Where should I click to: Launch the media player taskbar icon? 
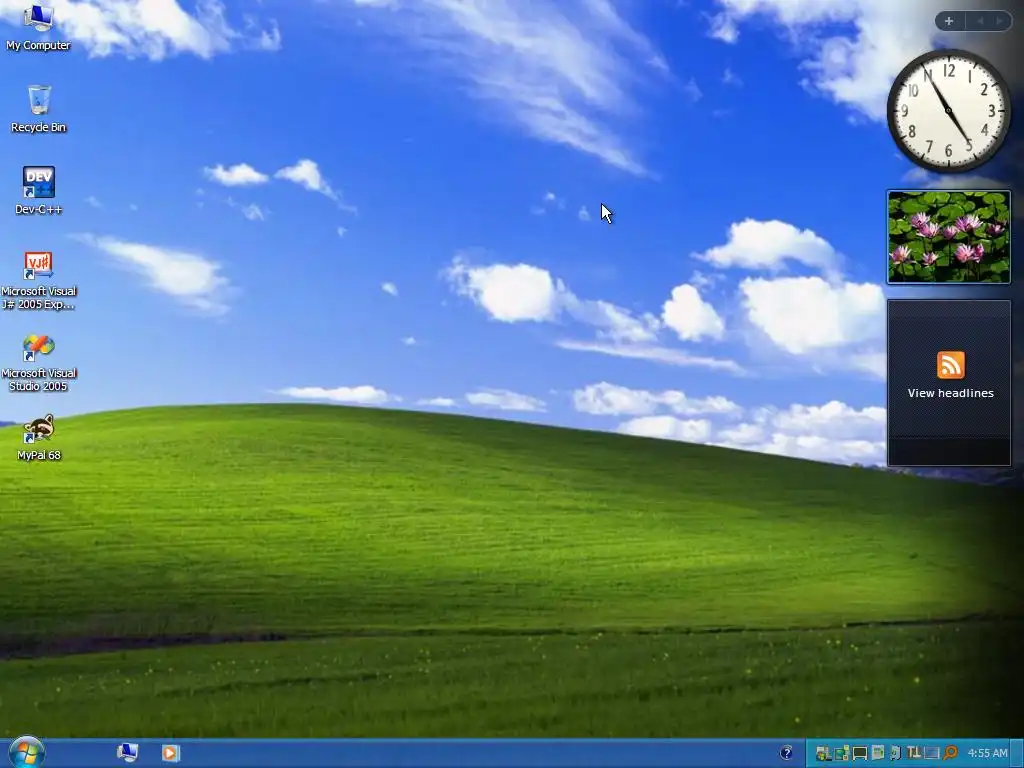tap(170, 753)
